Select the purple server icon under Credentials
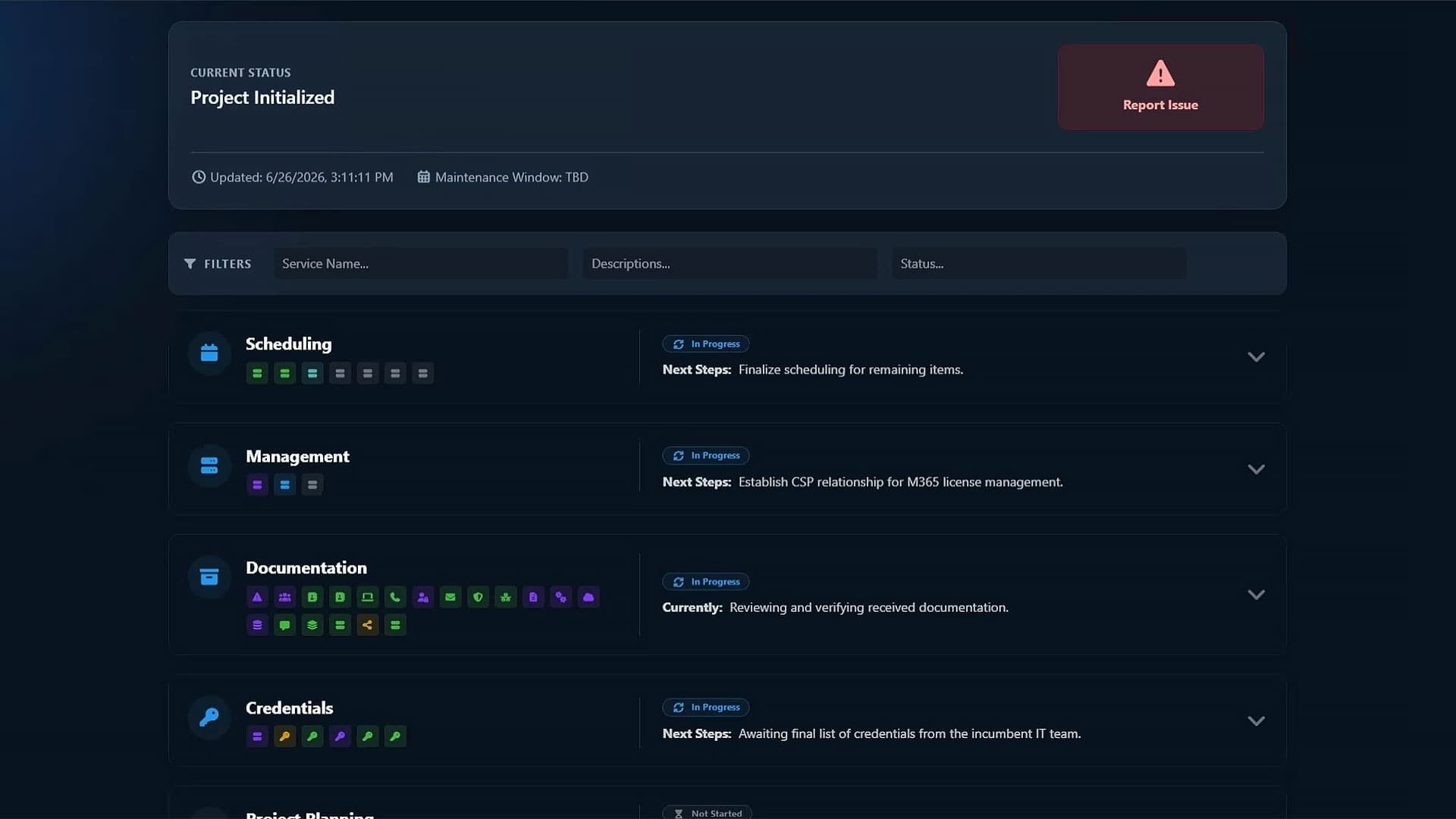 pyautogui.click(x=257, y=736)
